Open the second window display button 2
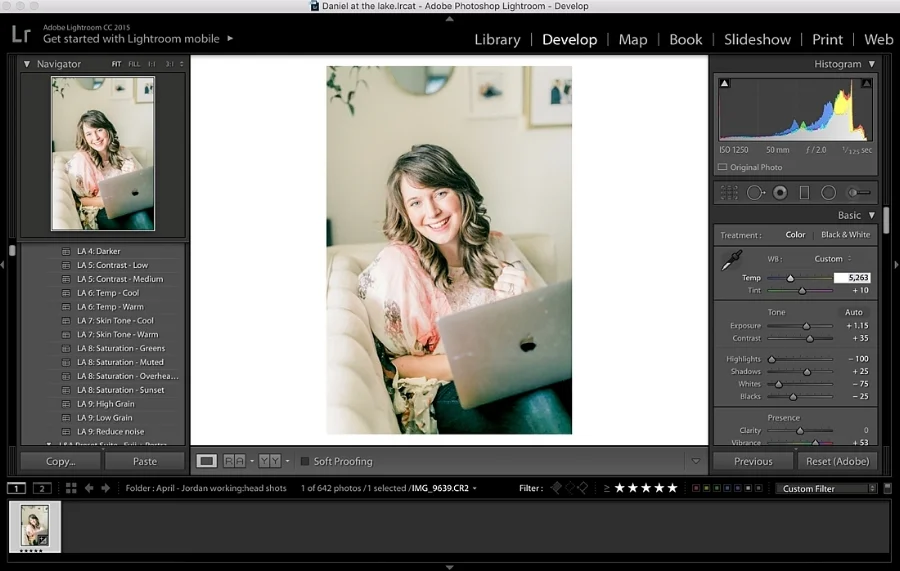This screenshot has height=571, width=900. coord(42,488)
